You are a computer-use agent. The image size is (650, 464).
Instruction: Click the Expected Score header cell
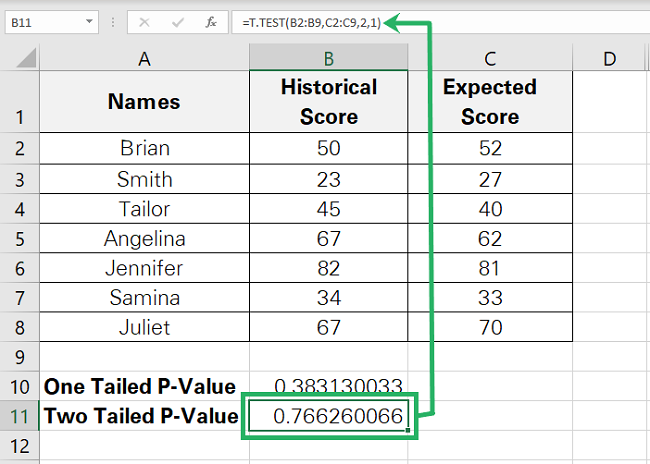[x=489, y=102]
